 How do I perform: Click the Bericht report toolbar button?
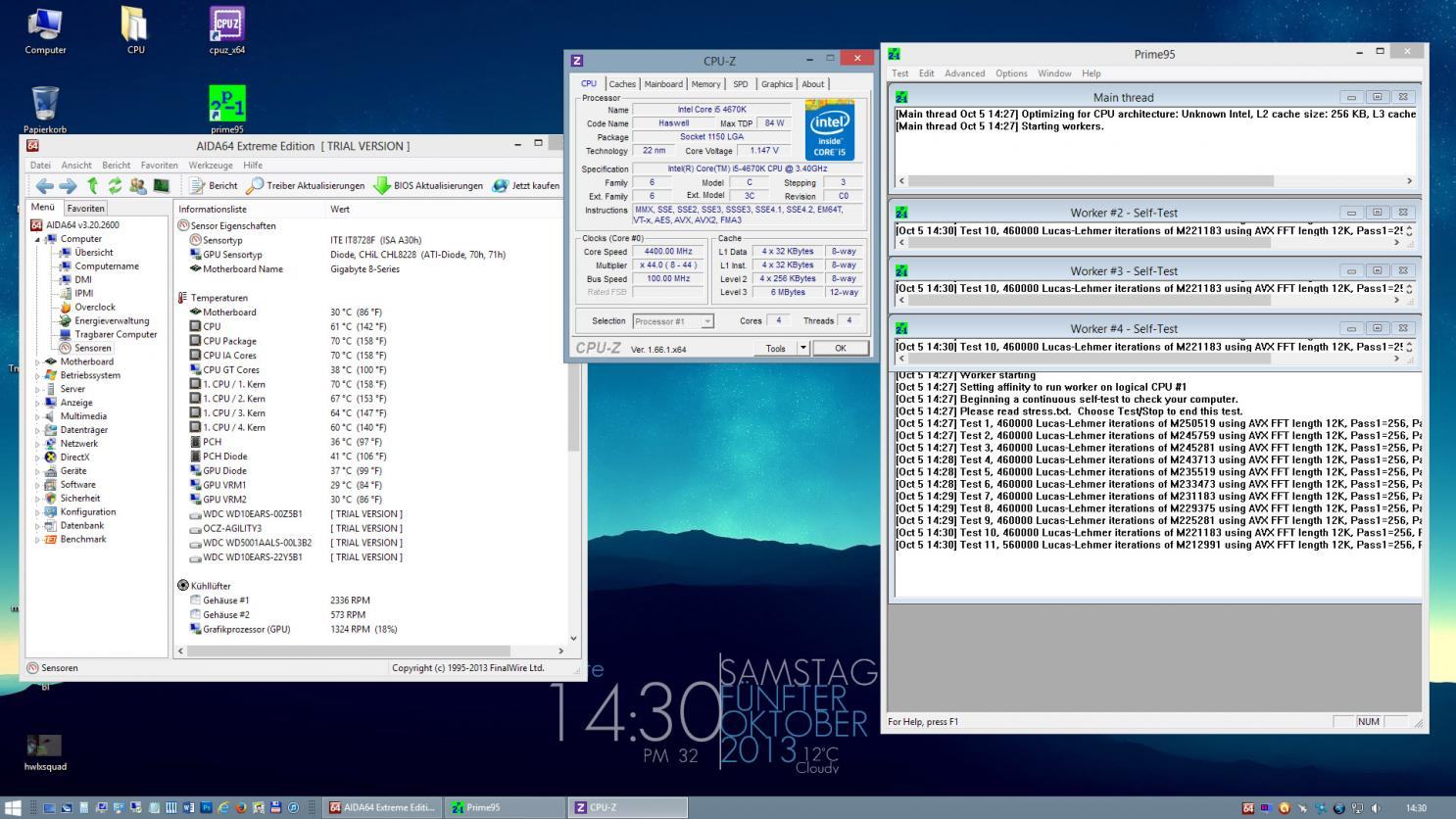click(x=214, y=185)
